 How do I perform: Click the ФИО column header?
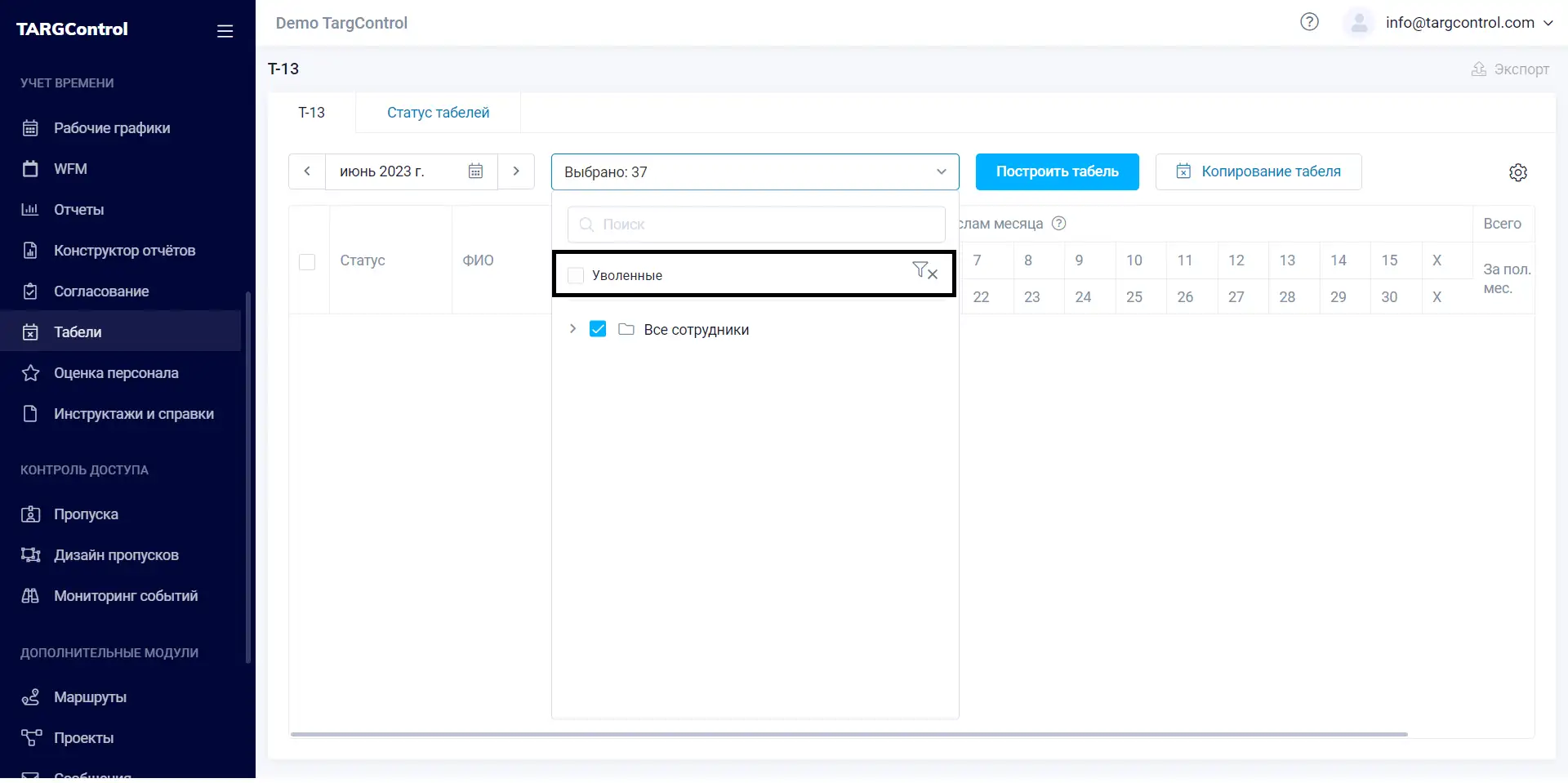[479, 260]
